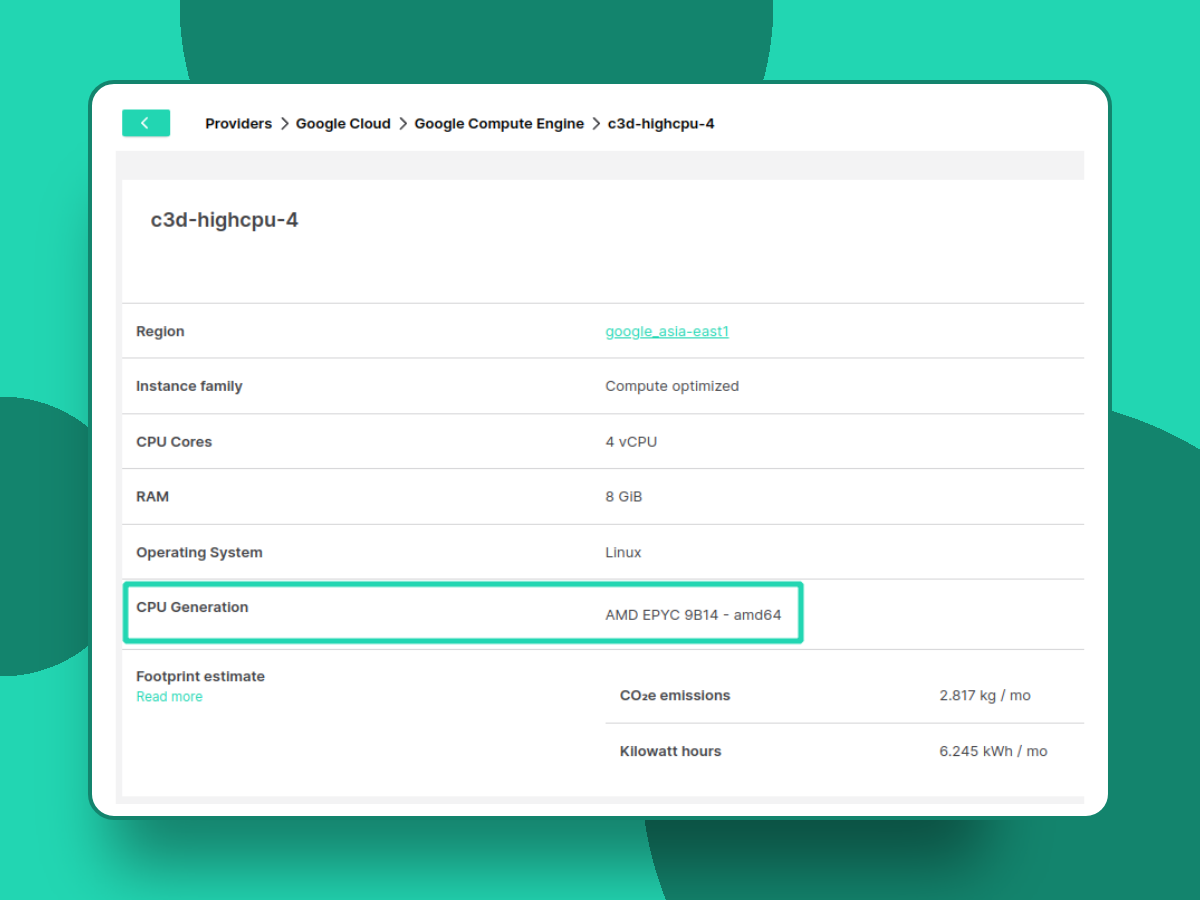Click the Footprint estimate label
Image resolution: width=1200 pixels, height=900 pixels.
pyautogui.click(x=200, y=677)
